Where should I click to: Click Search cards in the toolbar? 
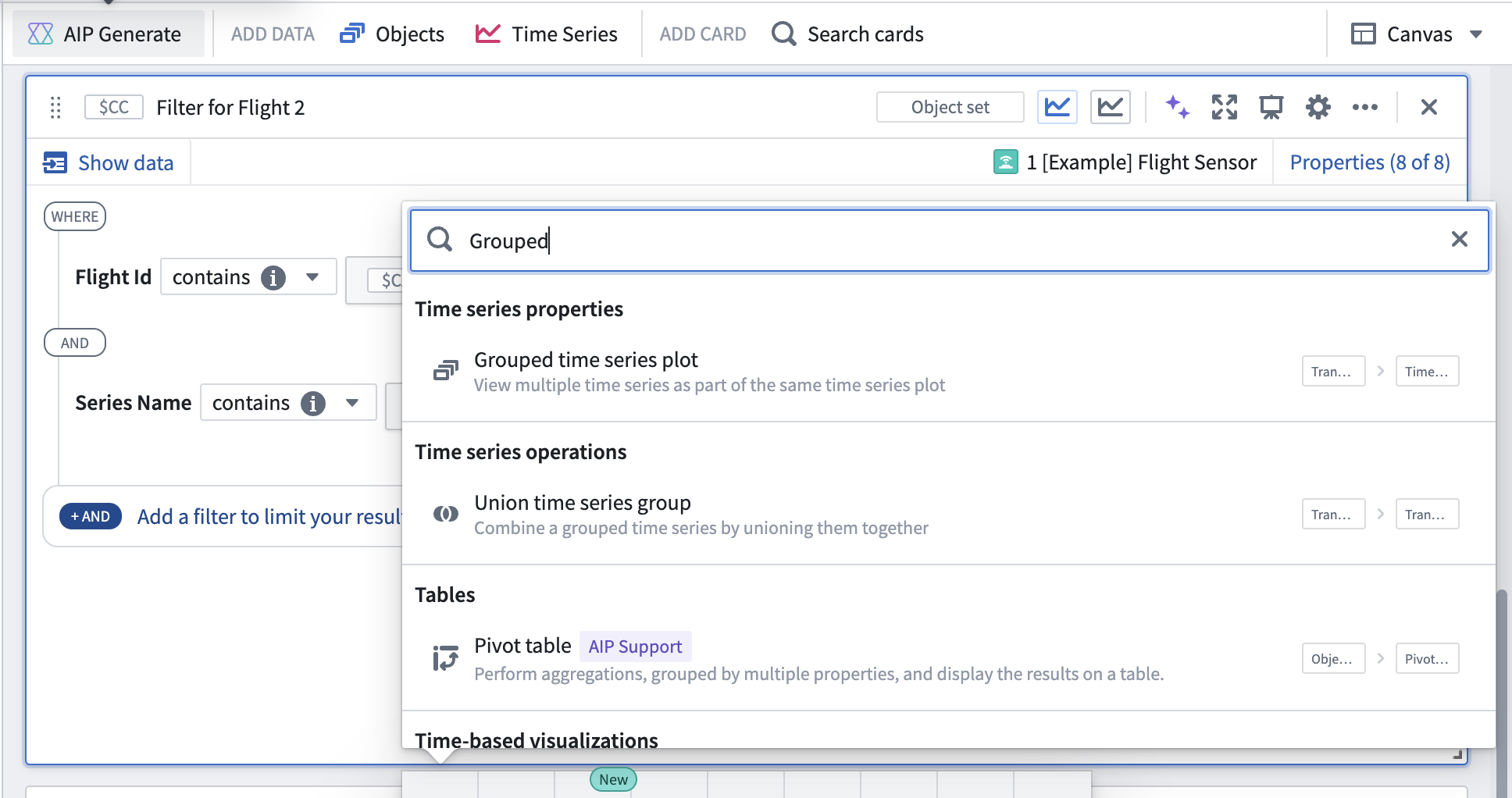click(847, 34)
